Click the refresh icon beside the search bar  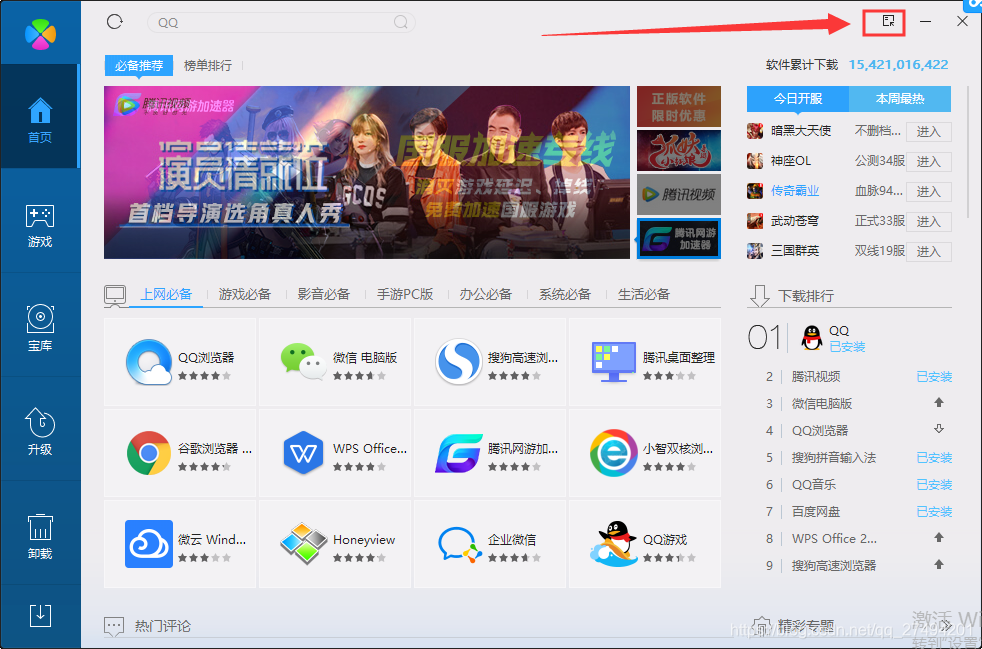point(113,20)
